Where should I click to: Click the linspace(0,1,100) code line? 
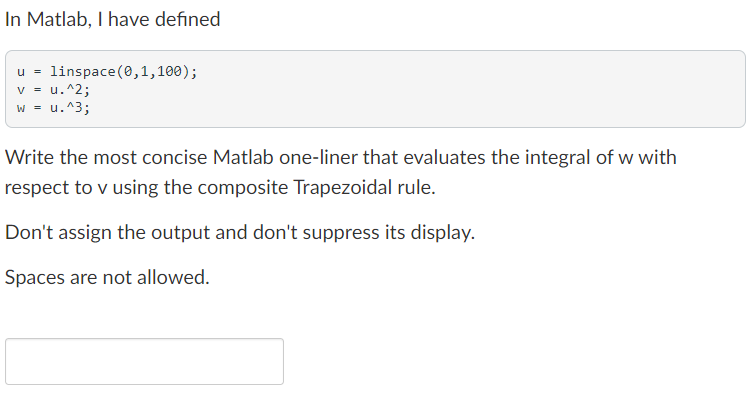point(107,71)
